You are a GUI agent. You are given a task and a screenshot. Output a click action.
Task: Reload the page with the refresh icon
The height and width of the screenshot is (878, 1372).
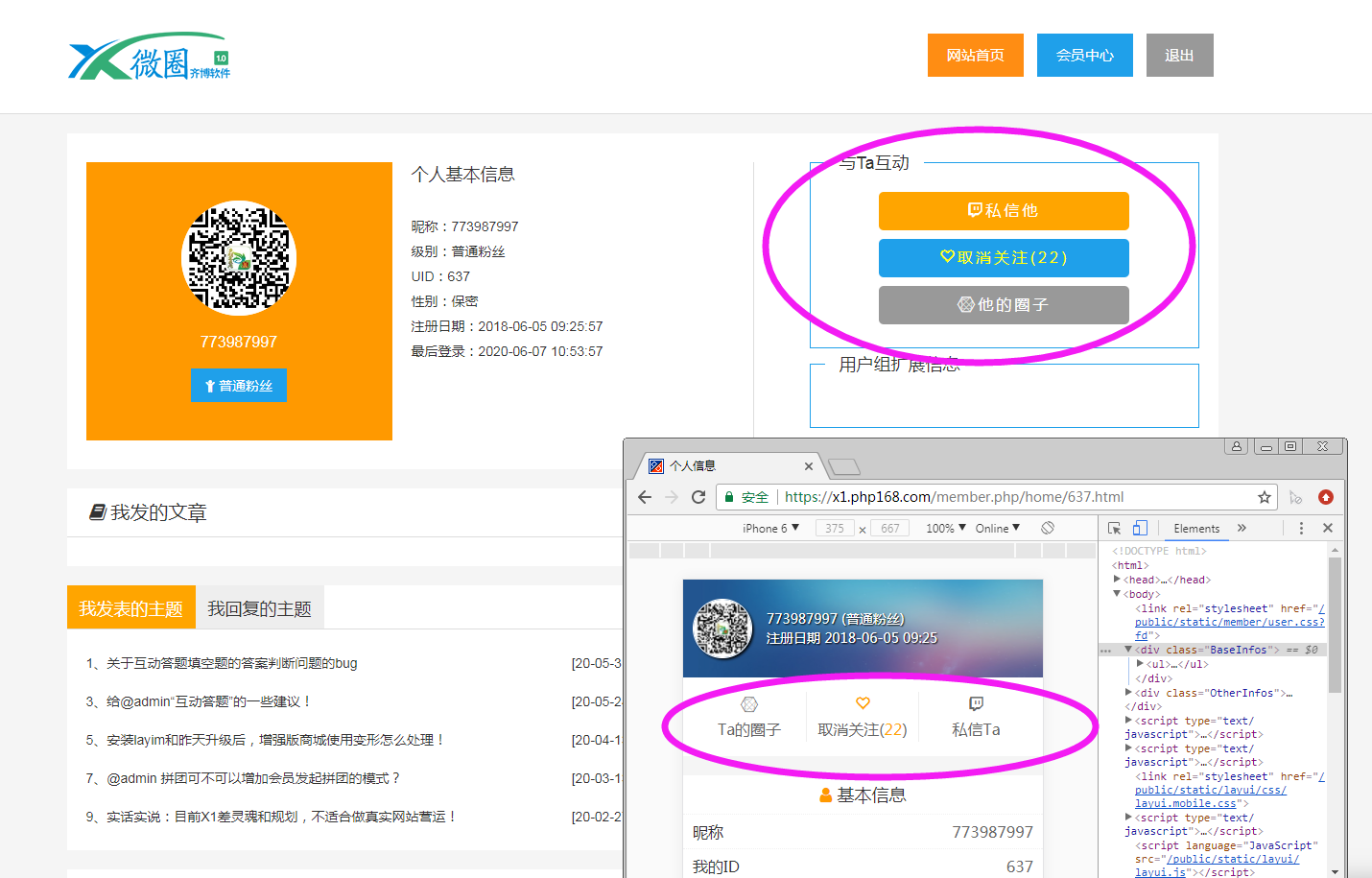point(698,497)
